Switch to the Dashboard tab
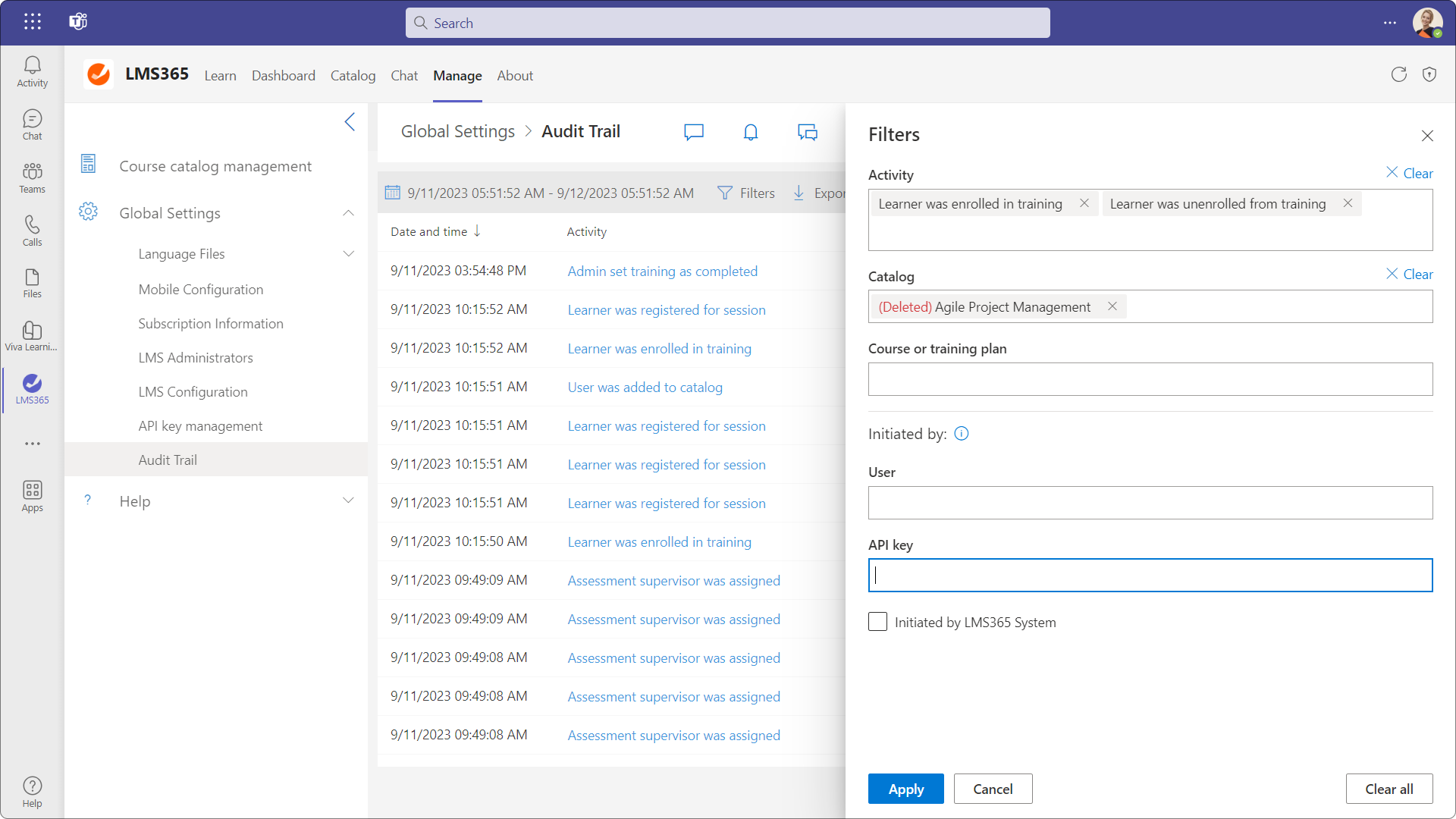The image size is (1456, 819). point(283,75)
